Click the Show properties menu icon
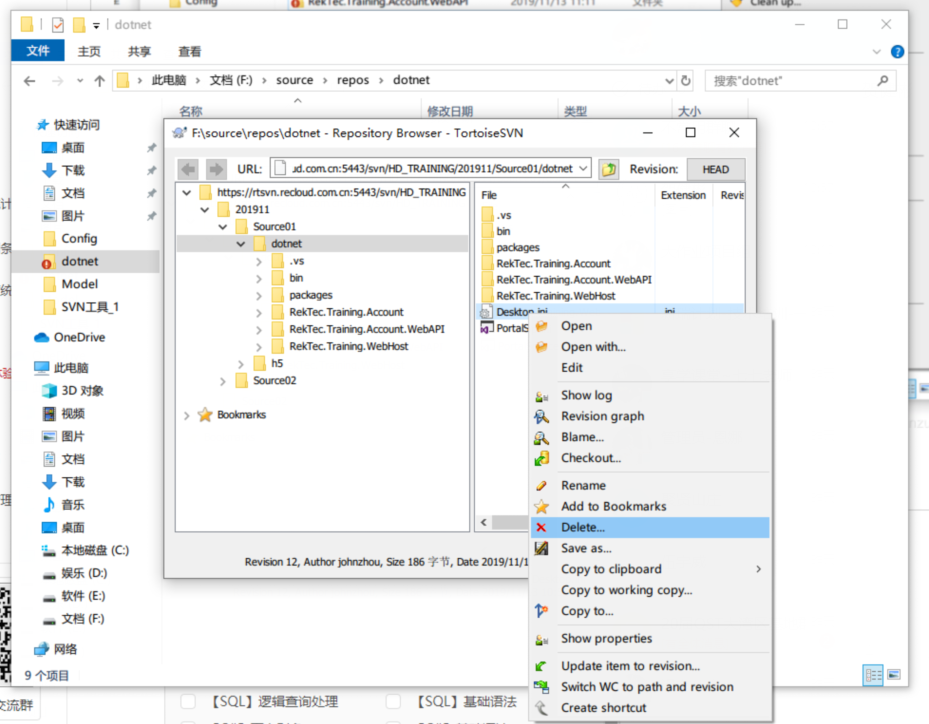 [x=542, y=639]
